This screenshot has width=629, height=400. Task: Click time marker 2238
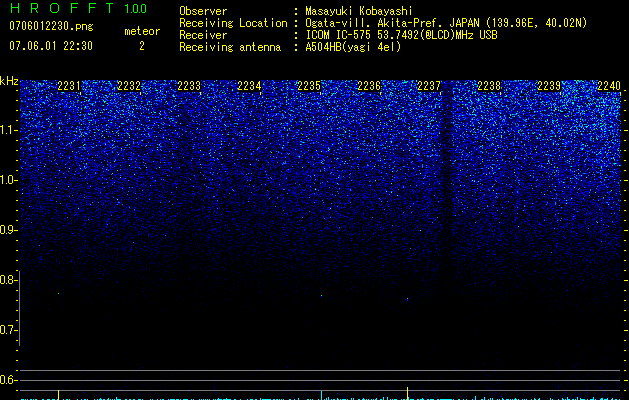pyautogui.click(x=489, y=86)
